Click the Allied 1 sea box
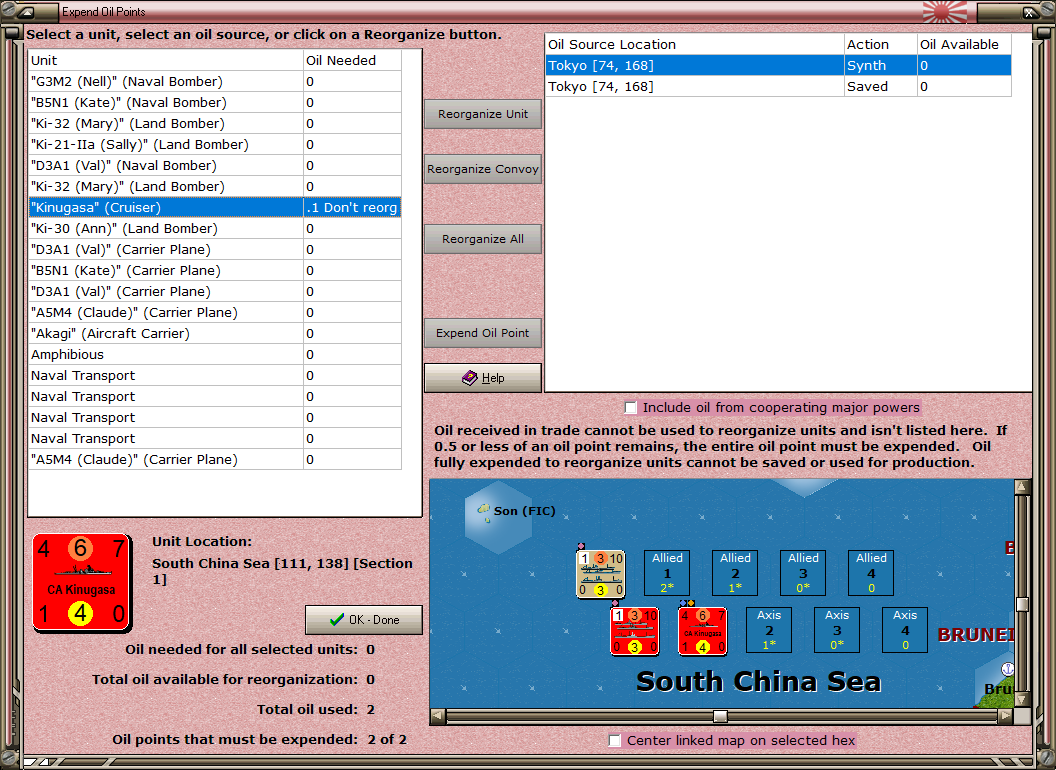This screenshot has width=1056, height=770. pyautogui.click(x=667, y=573)
